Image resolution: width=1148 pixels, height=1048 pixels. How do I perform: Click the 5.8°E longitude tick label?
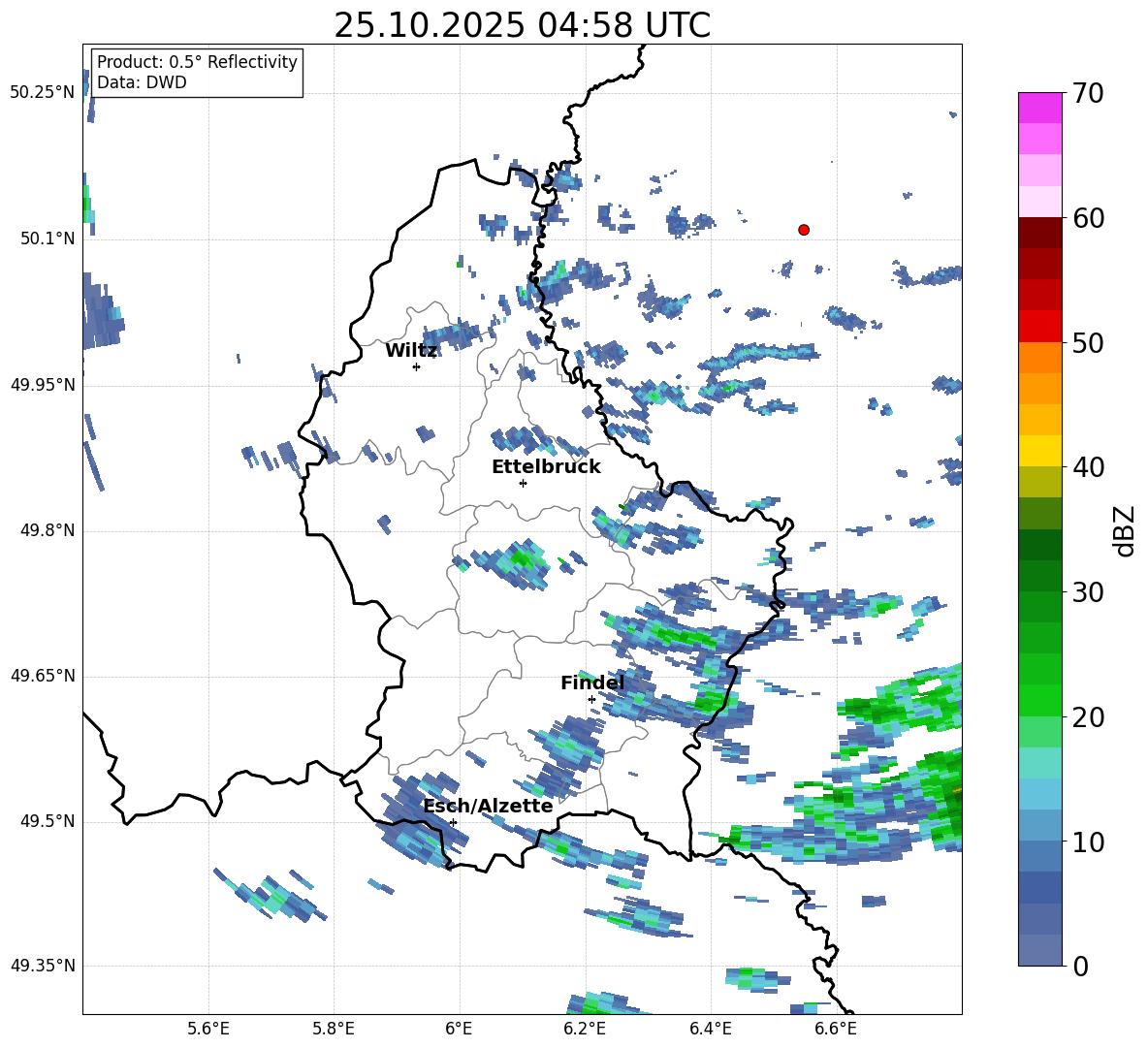pyautogui.click(x=334, y=1029)
